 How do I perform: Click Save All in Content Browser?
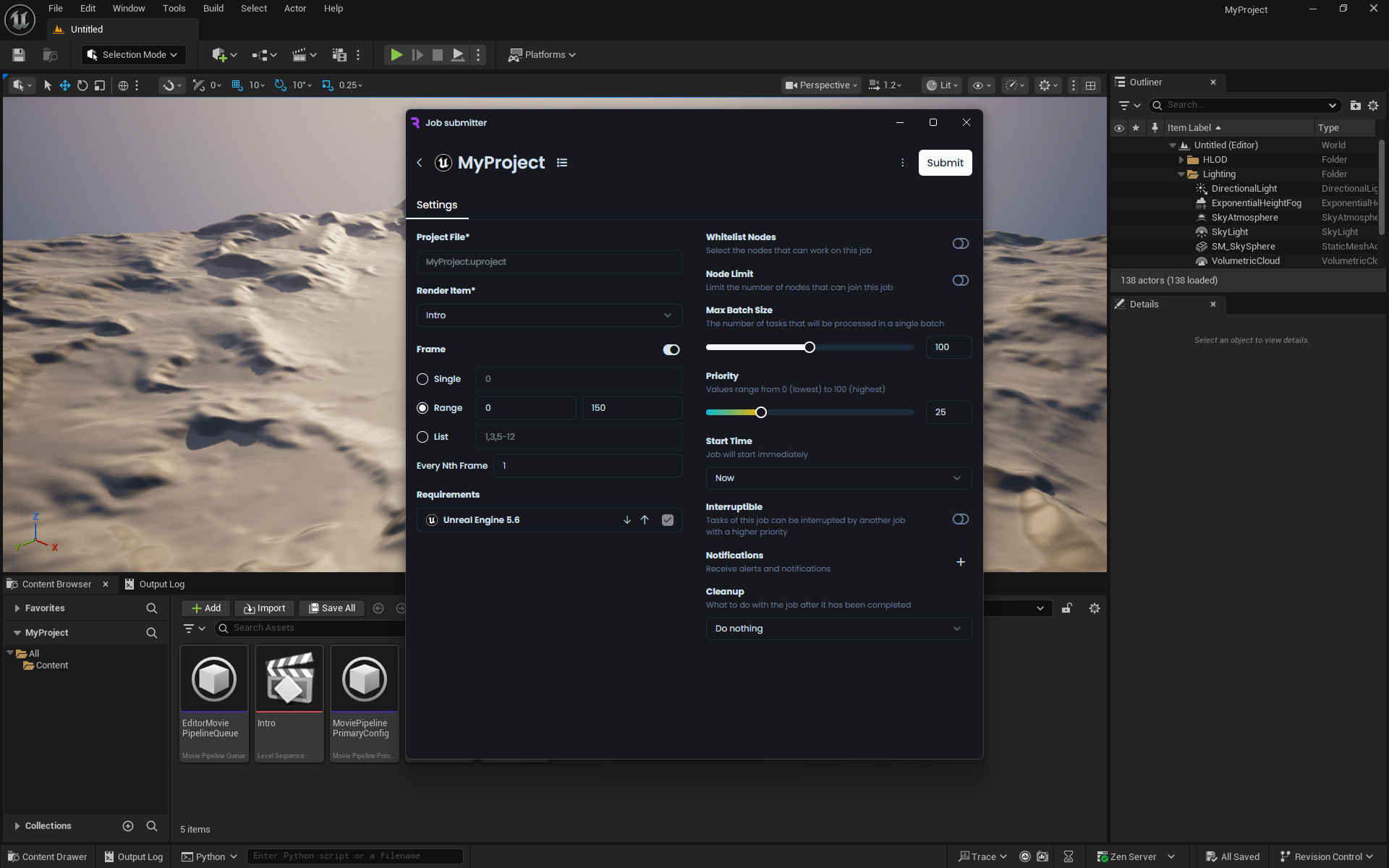click(x=332, y=608)
